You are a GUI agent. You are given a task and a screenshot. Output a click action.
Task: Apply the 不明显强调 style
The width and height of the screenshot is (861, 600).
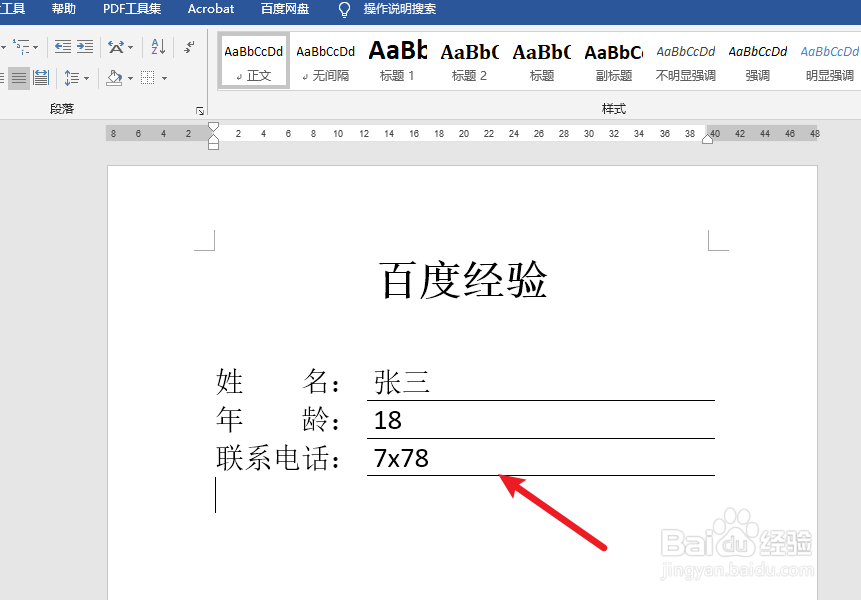[686, 61]
